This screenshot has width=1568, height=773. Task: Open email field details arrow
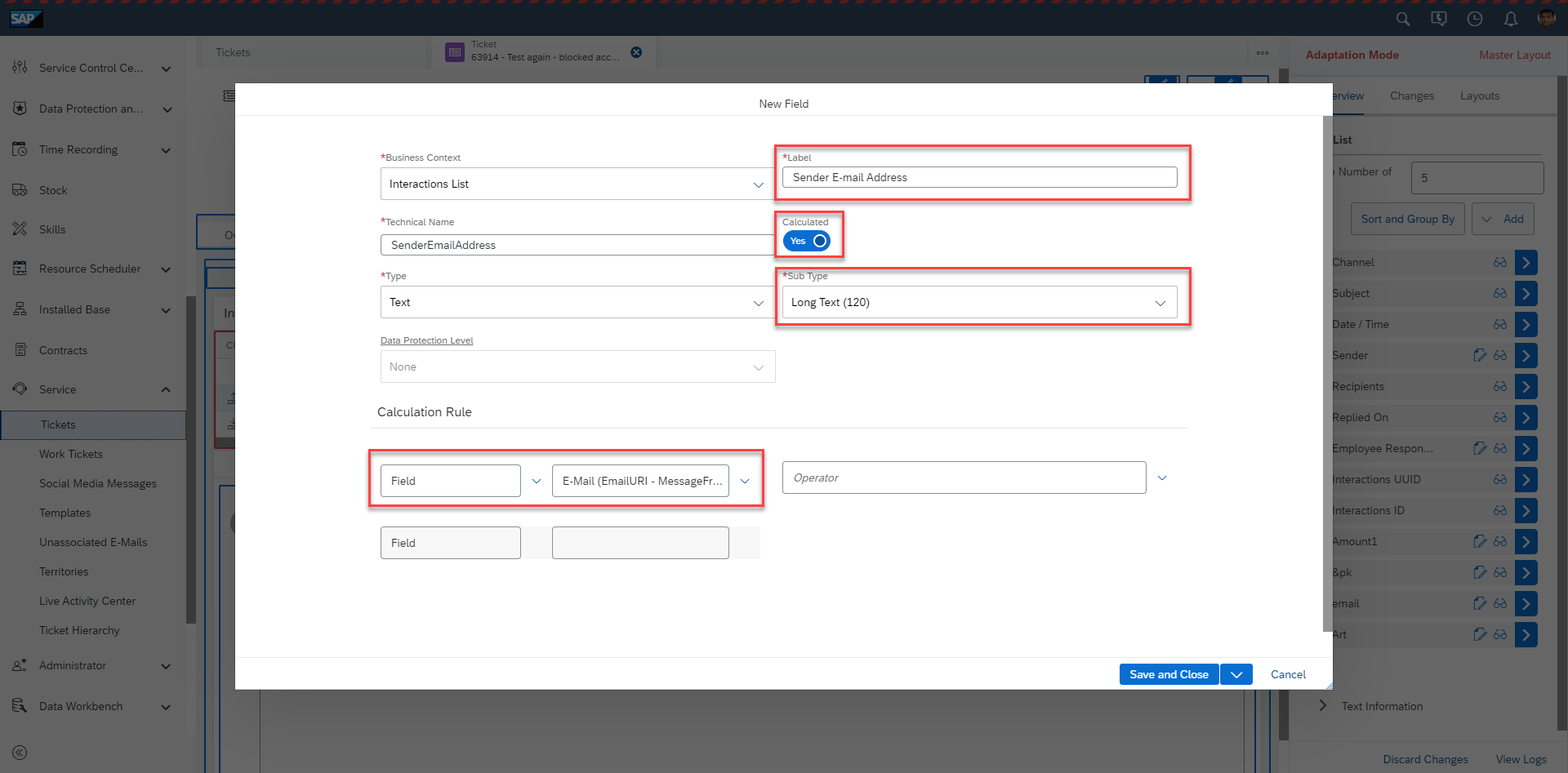pyautogui.click(x=1526, y=603)
